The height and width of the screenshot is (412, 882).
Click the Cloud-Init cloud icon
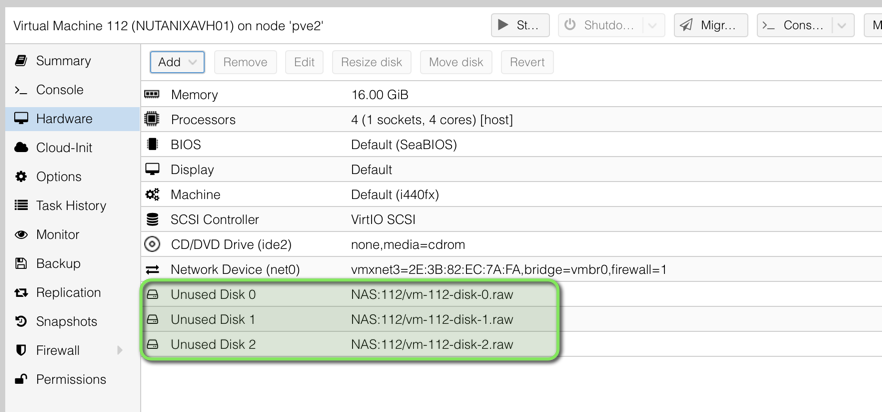tap(21, 148)
